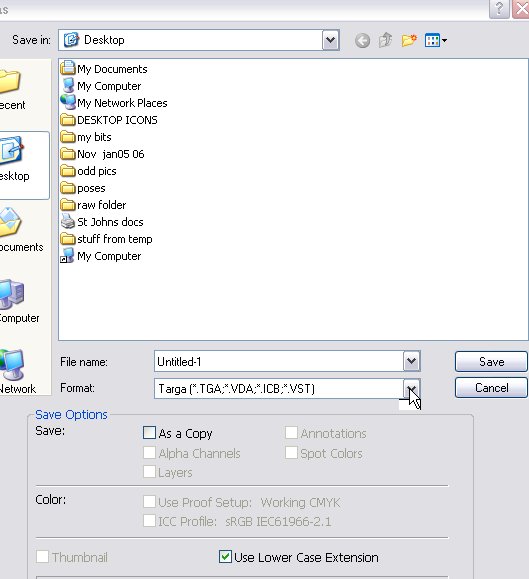Click the 'my bits' folder name
This screenshot has height=579, width=529.
(x=94, y=137)
